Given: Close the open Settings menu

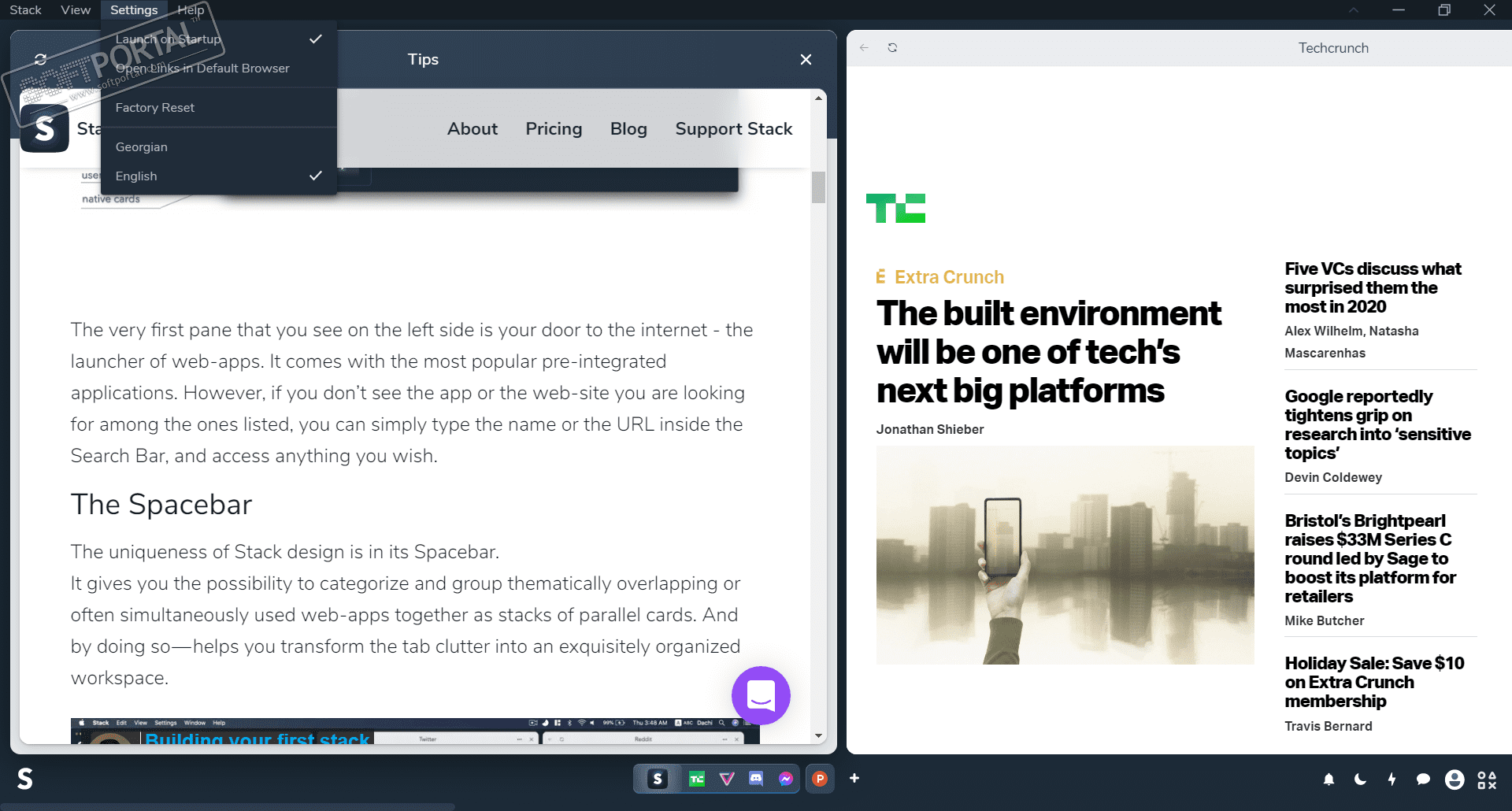Looking at the screenshot, I should pyautogui.click(x=134, y=10).
